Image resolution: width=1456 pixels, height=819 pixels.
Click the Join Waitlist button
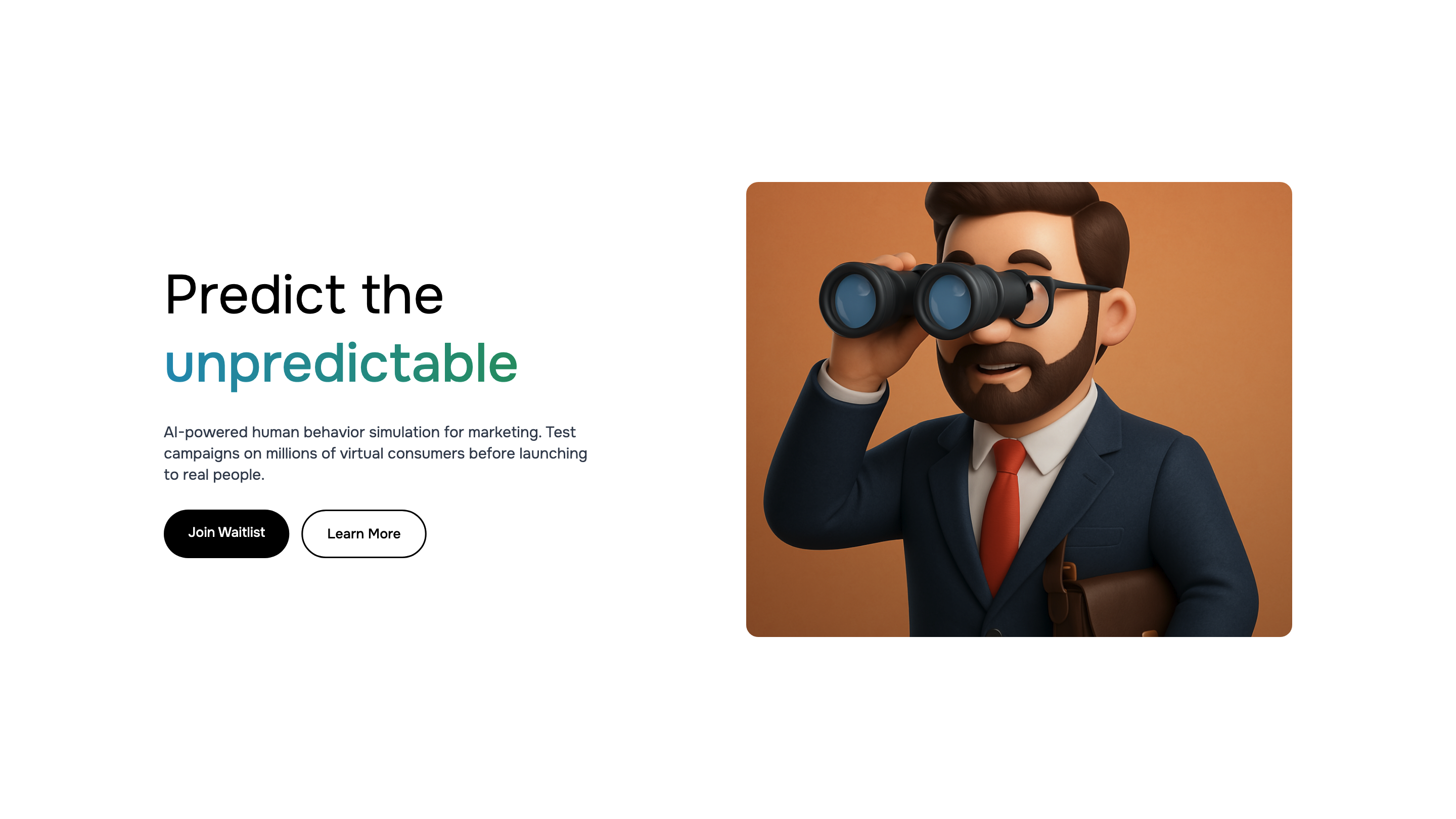point(226,533)
